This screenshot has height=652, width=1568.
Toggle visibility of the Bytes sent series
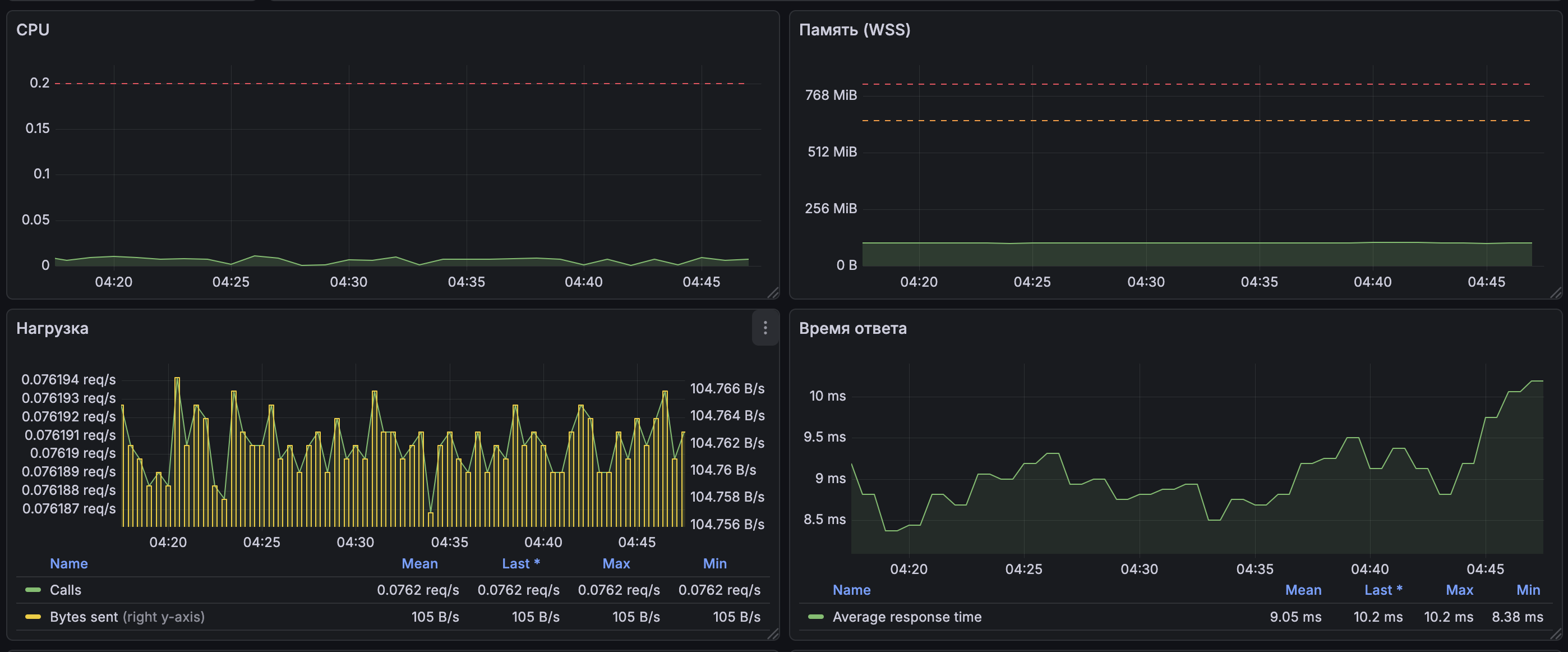tap(84, 617)
